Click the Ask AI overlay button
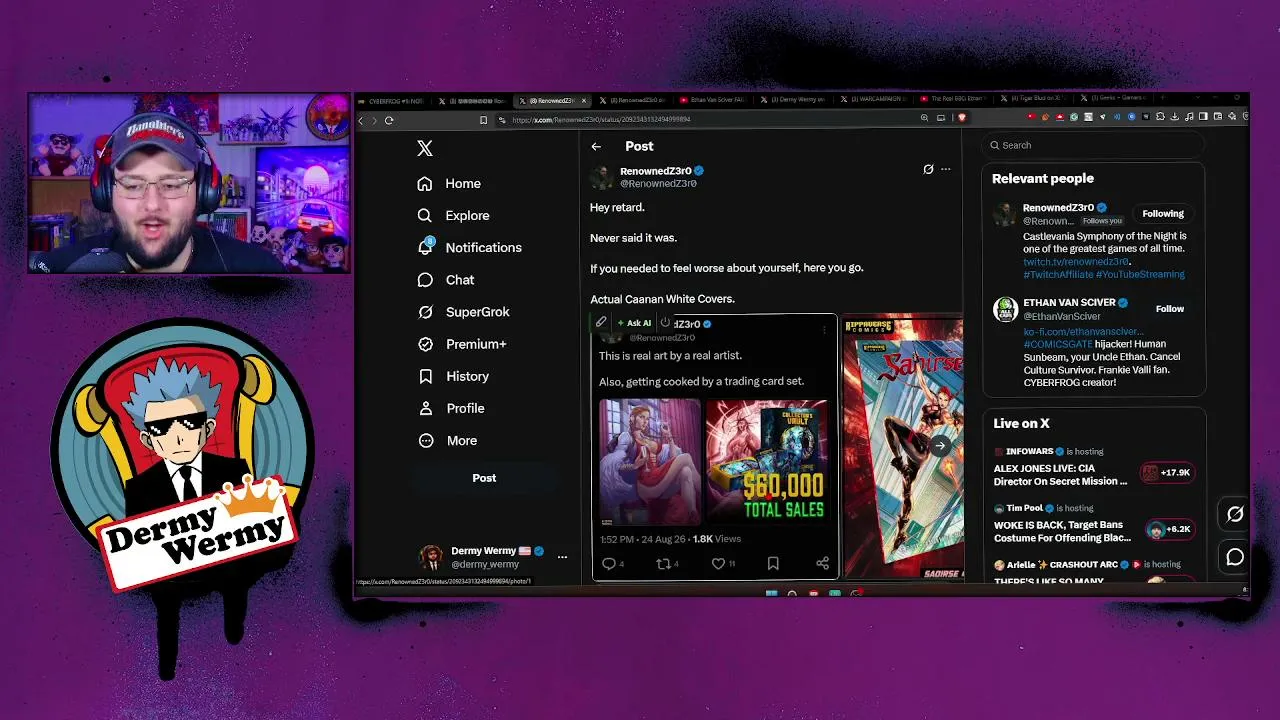 pyautogui.click(x=634, y=323)
